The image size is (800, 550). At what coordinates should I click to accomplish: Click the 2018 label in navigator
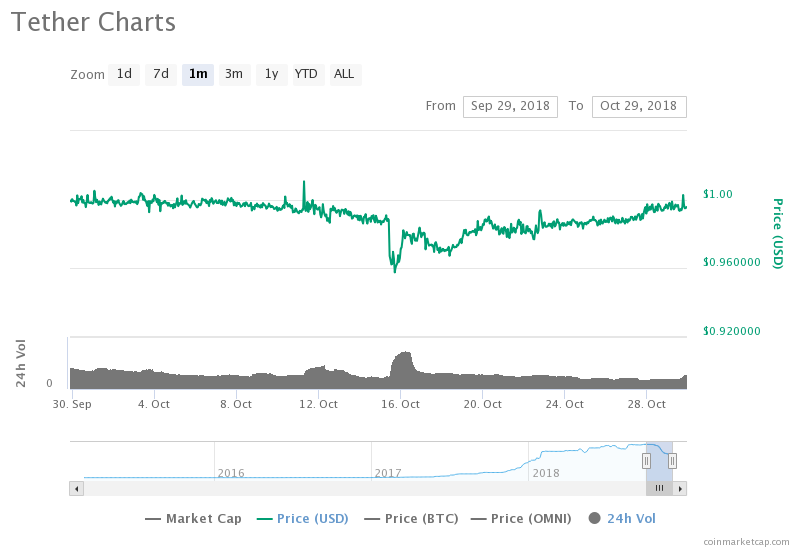coord(546,473)
